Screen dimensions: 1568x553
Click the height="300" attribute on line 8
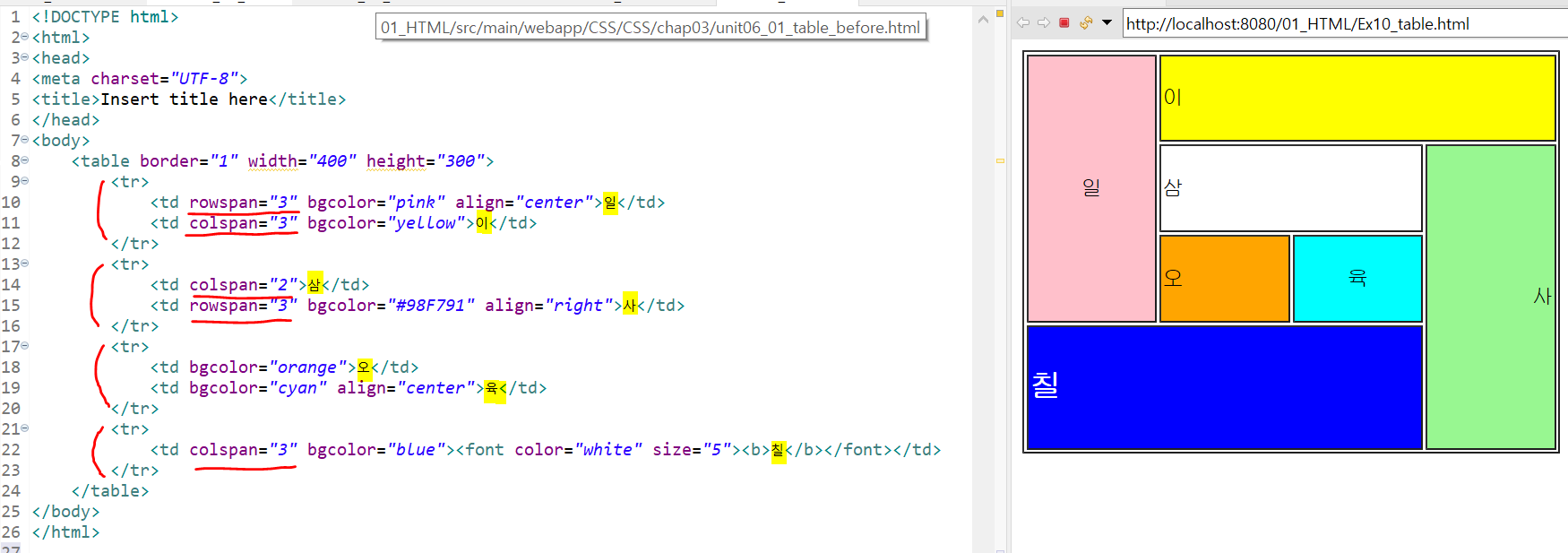[426, 160]
